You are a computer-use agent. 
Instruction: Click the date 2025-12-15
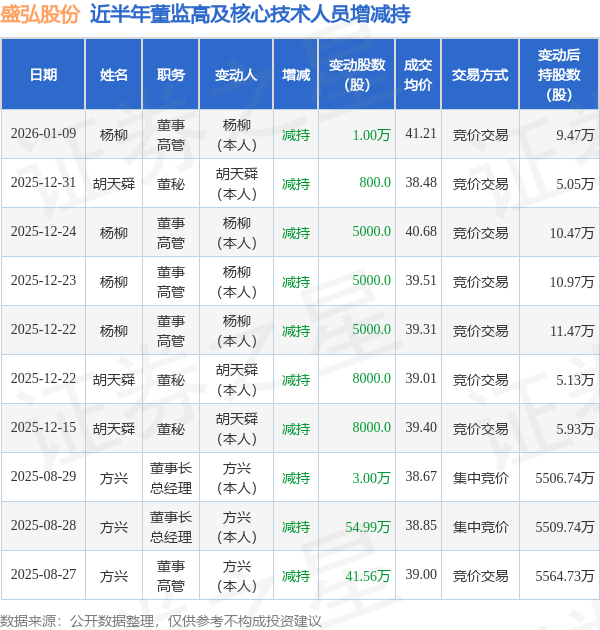[x=43, y=427]
